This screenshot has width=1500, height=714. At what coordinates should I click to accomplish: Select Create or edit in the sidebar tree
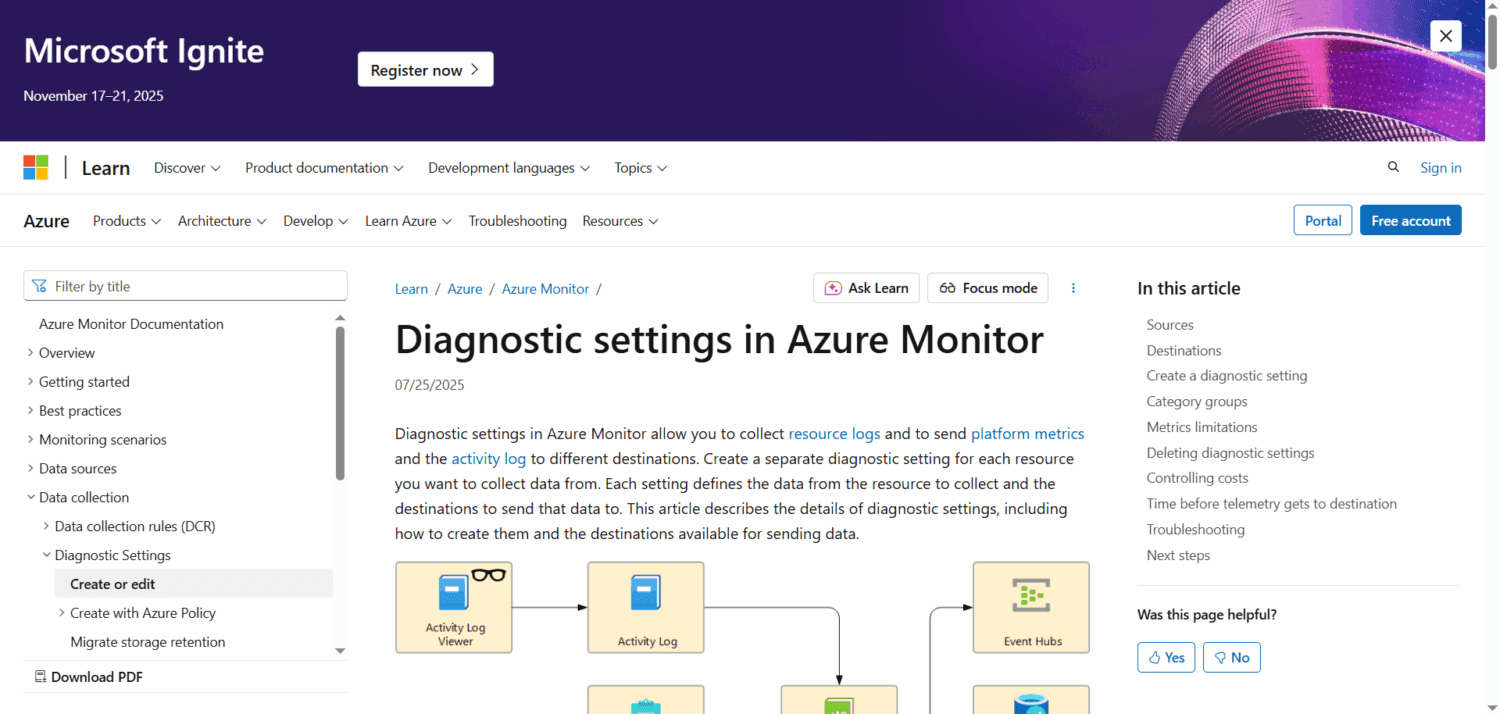pos(112,583)
